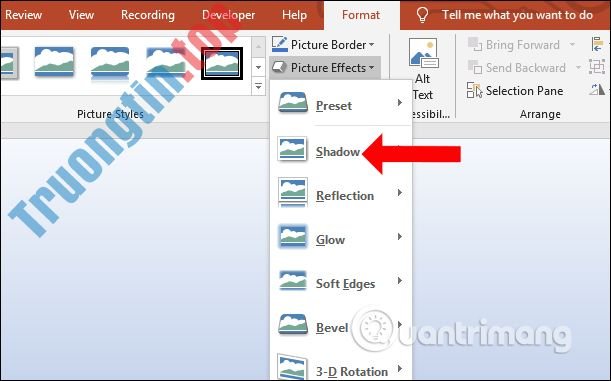Click the Group objects icon

tap(597, 67)
